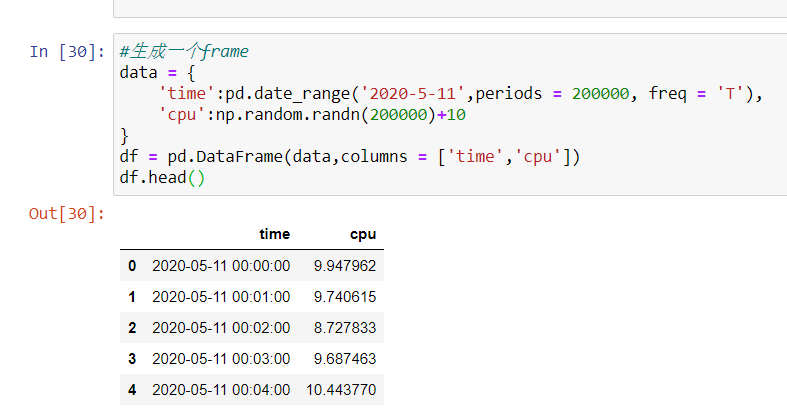Image resolution: width=787 pixels, height=418 pixels.
Task: Click the 2020-05-11 00:03:00 time cell
Action: coord(221,359)
